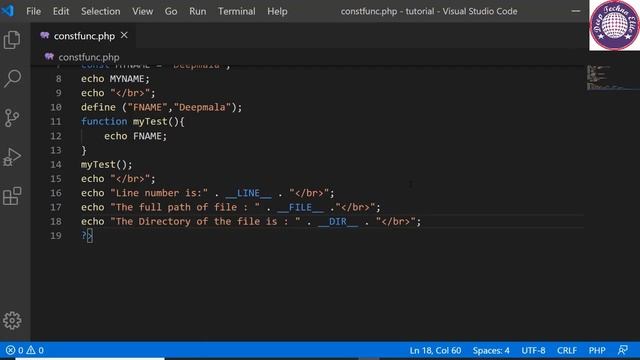Image resolution: width=640 pixels, height=360 pixels.
Task: Click the constfunc.php breadcrumb item
Action: [x=89, y=57]
